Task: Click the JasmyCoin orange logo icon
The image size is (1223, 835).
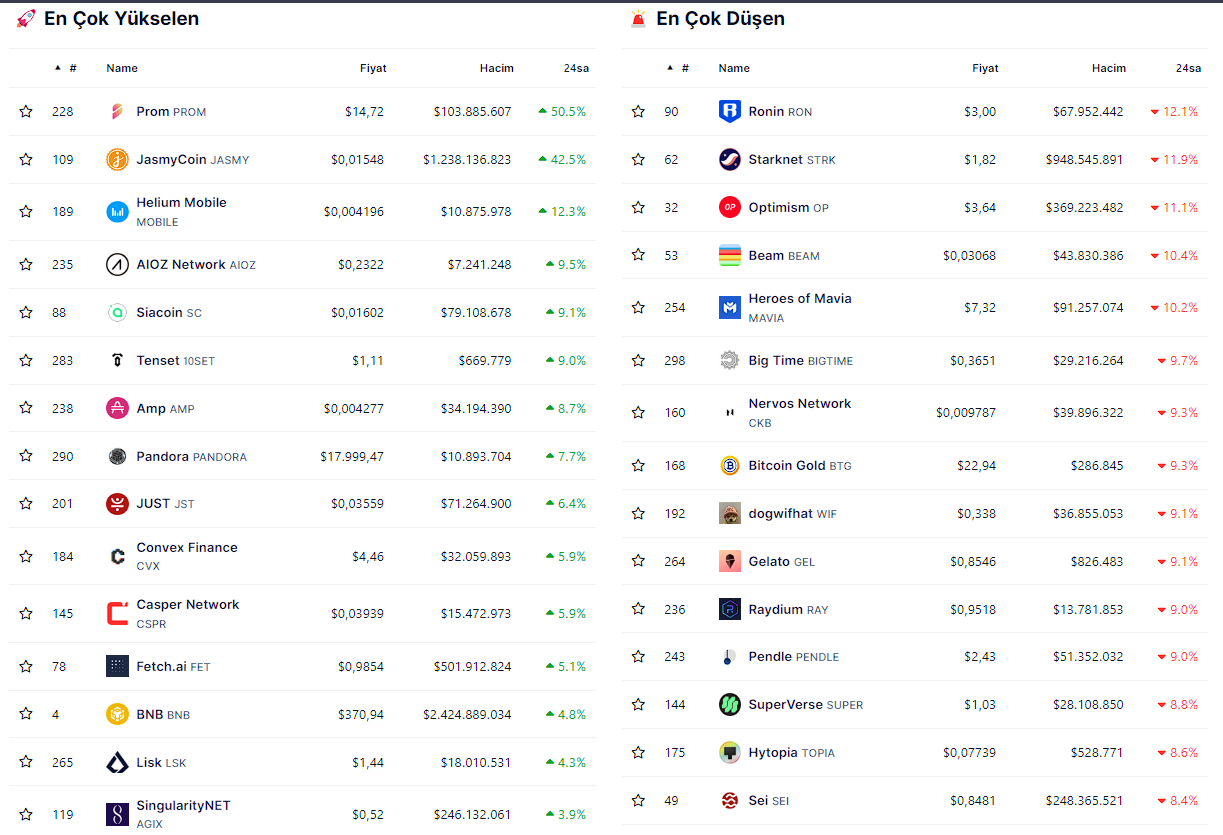Action: tap(118, 160)
